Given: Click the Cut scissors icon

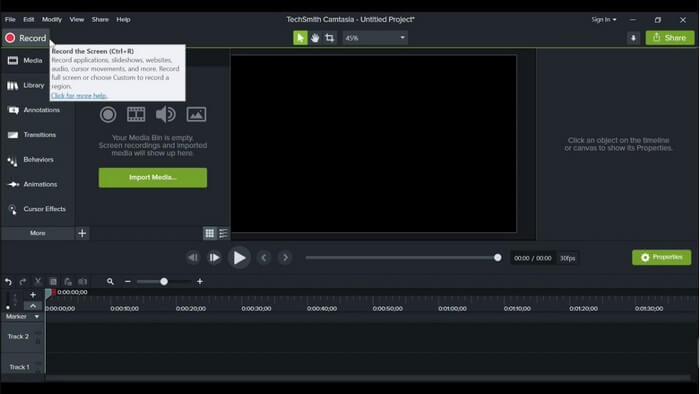Looking at the screenshot, I should pyautogui.click(x=38, y=282).
